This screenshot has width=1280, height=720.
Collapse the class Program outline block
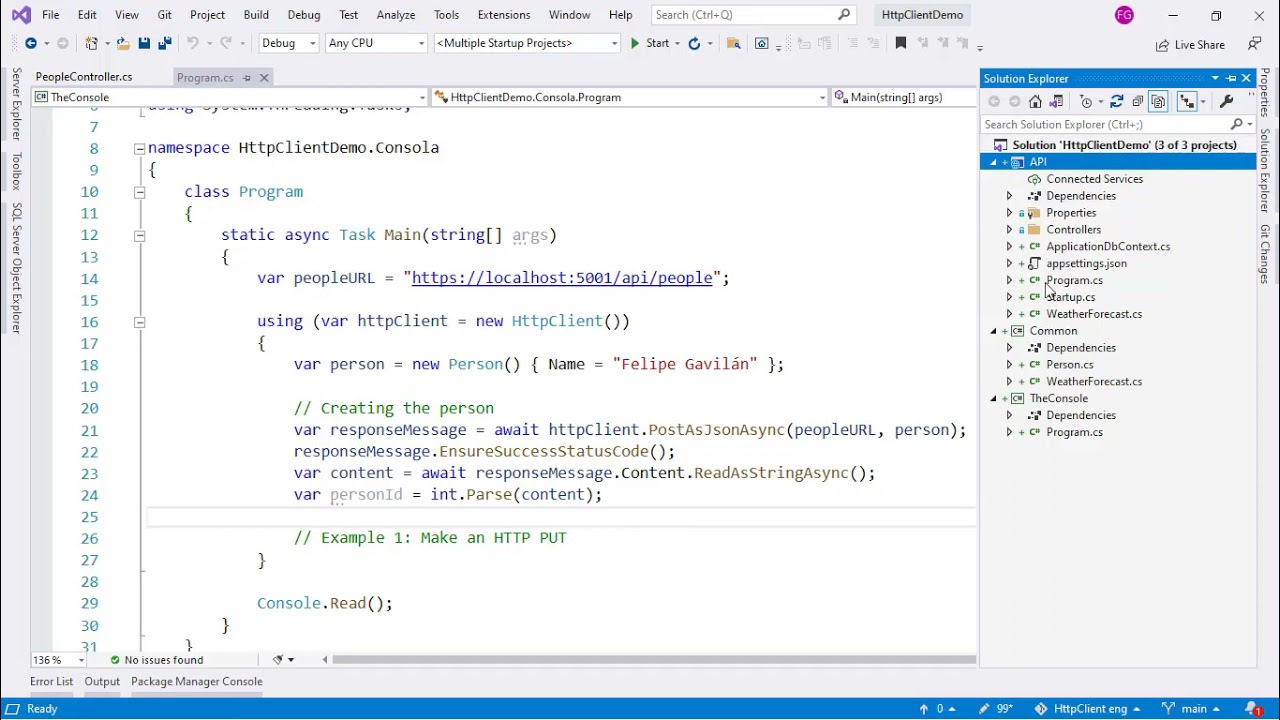(x=139, y=192)
